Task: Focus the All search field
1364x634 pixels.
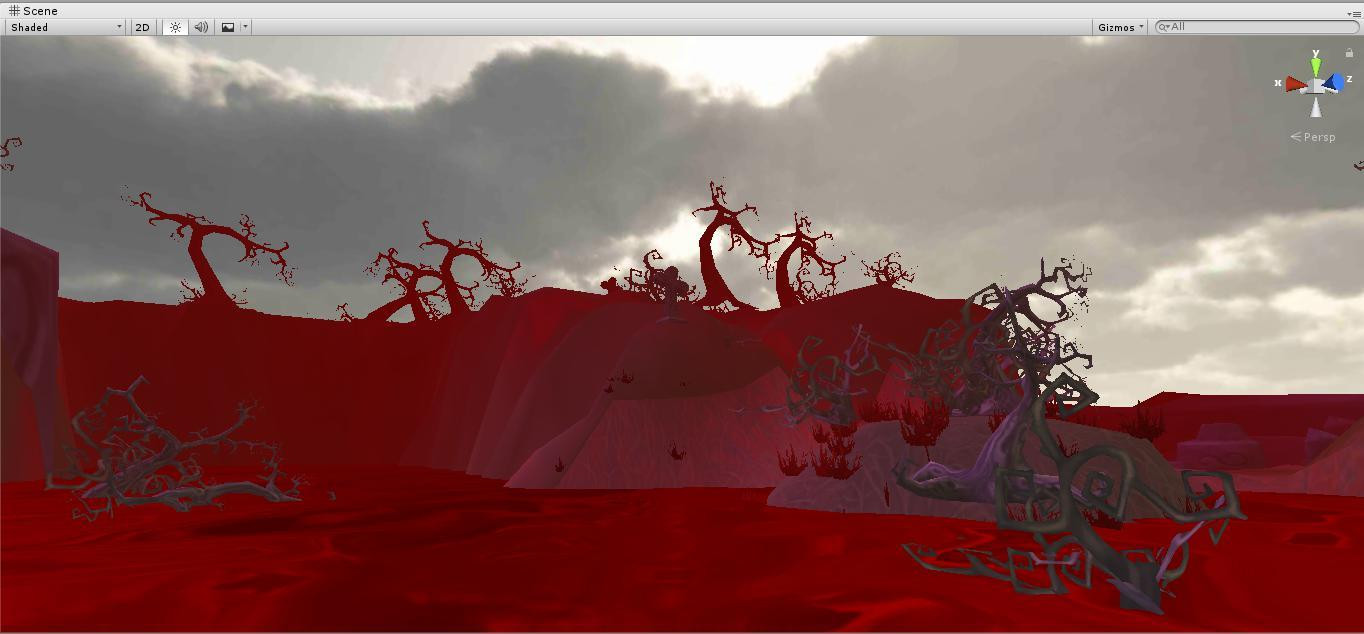Action: click(x=1257, y=27)
